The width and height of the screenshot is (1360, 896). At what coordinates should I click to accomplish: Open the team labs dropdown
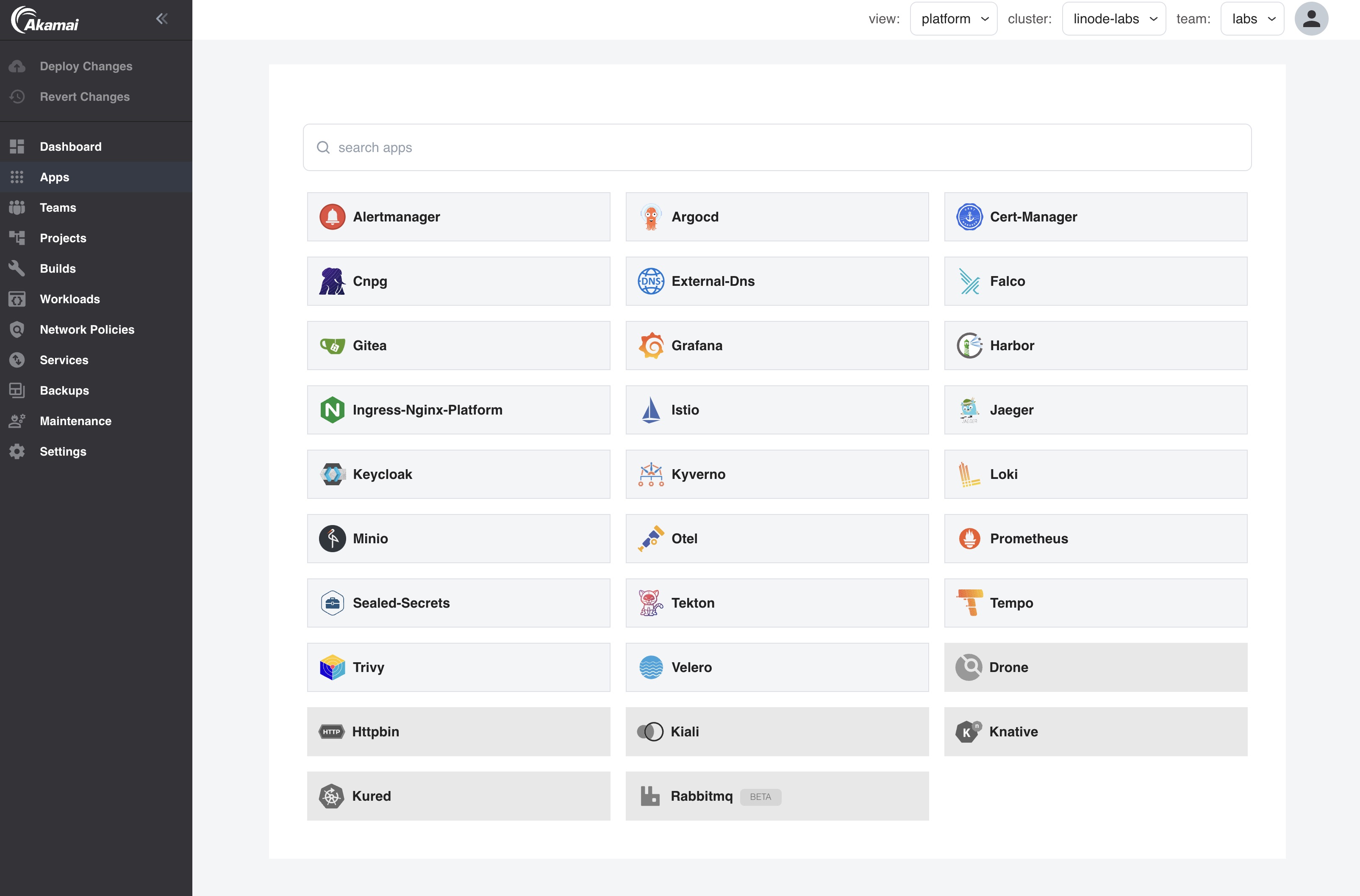click(x=1252, y=19)
